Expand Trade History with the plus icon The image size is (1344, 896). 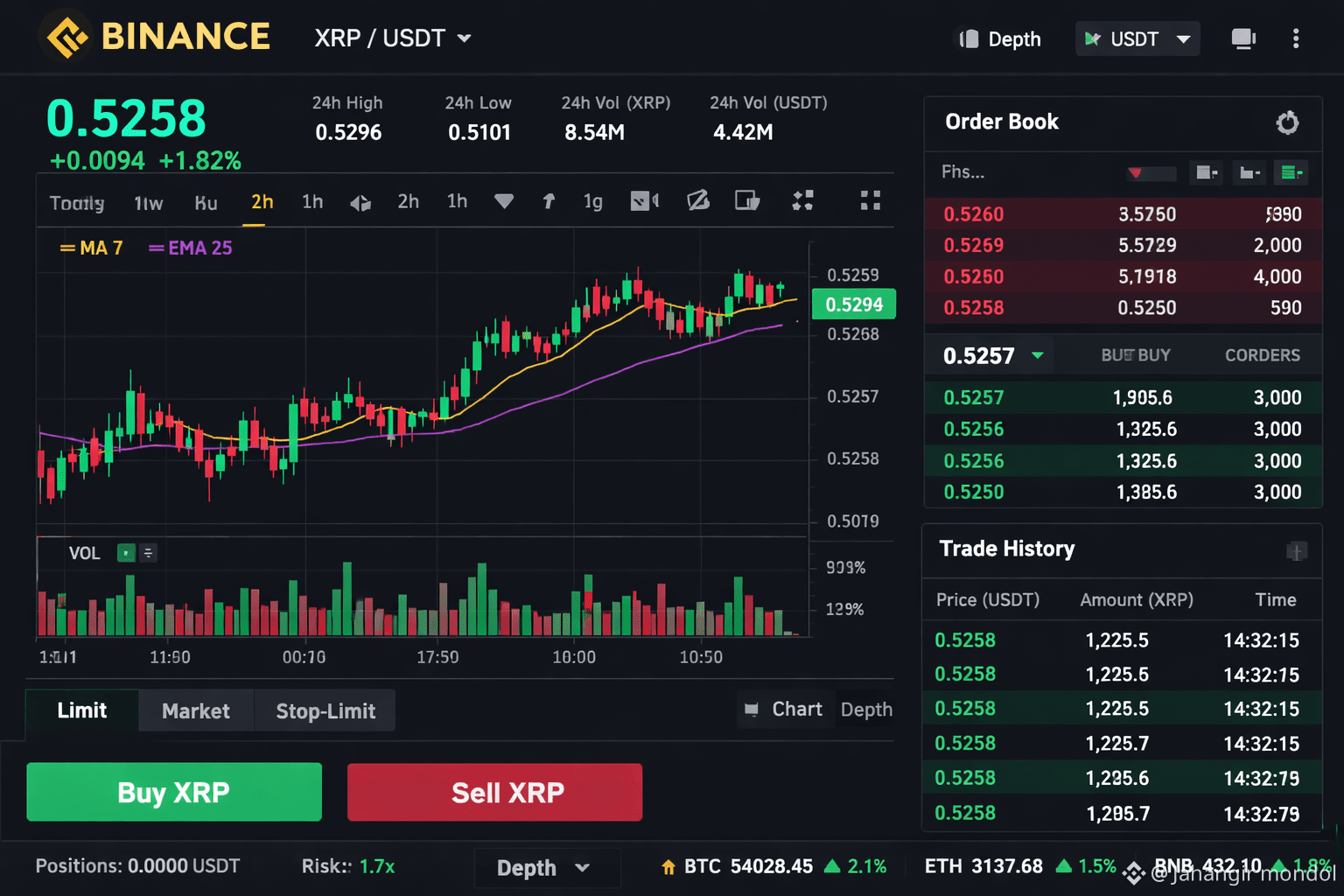(x=1297, y=550)
